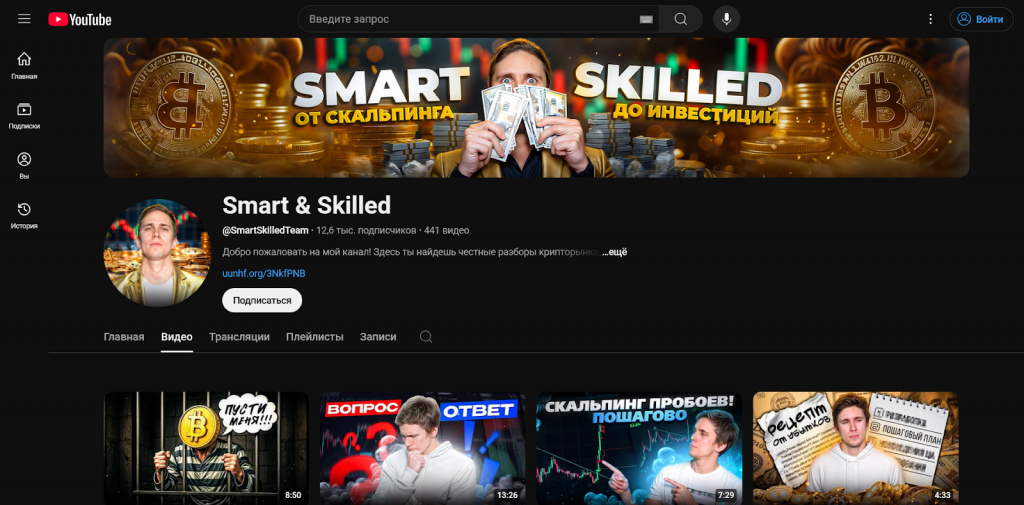The height and width of the screenshot is (505, 1024).
Task: Open Подписки in sidebar
Action: (x=24, y=116)
